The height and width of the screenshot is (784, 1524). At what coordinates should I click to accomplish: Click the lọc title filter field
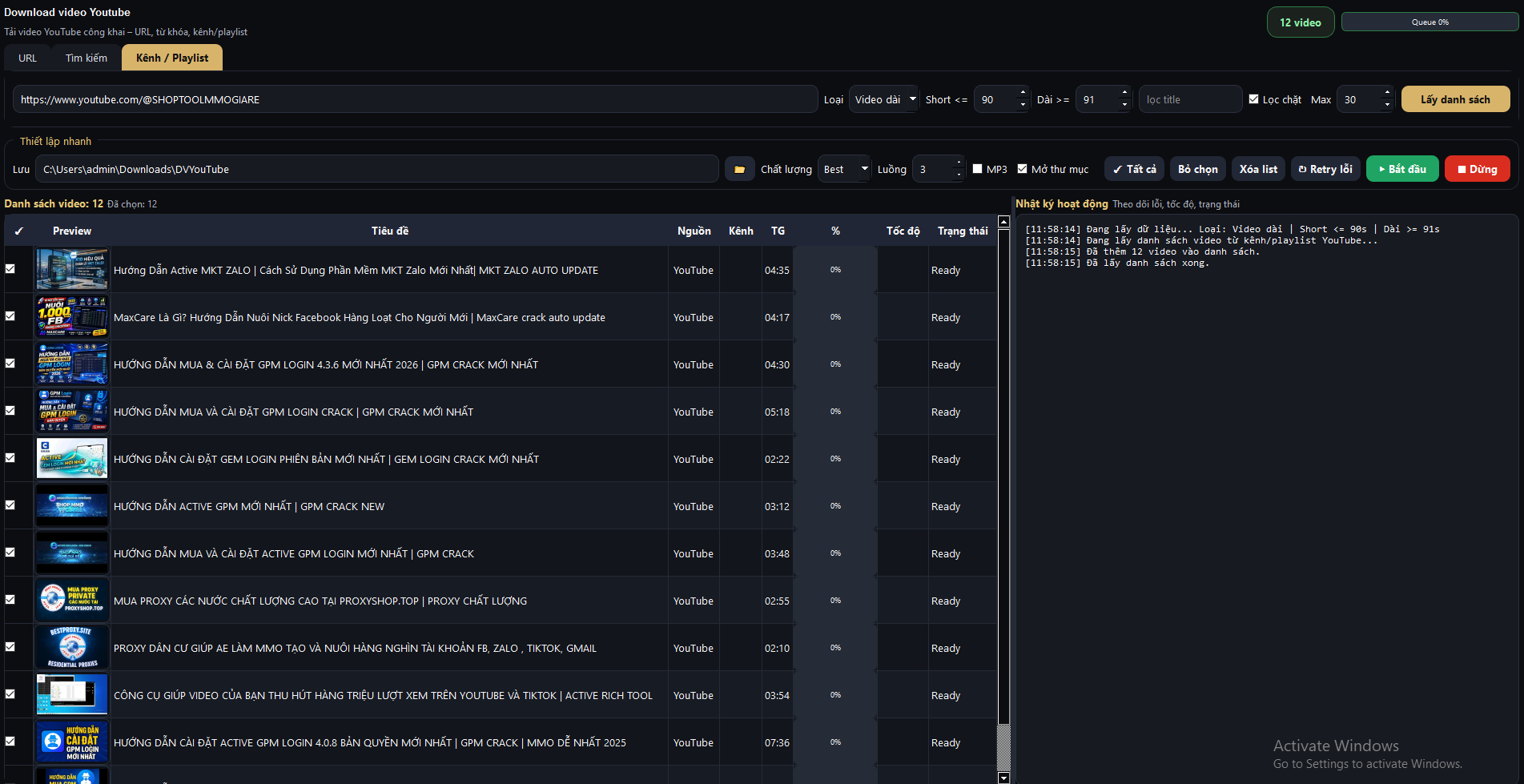[1190, 99]
